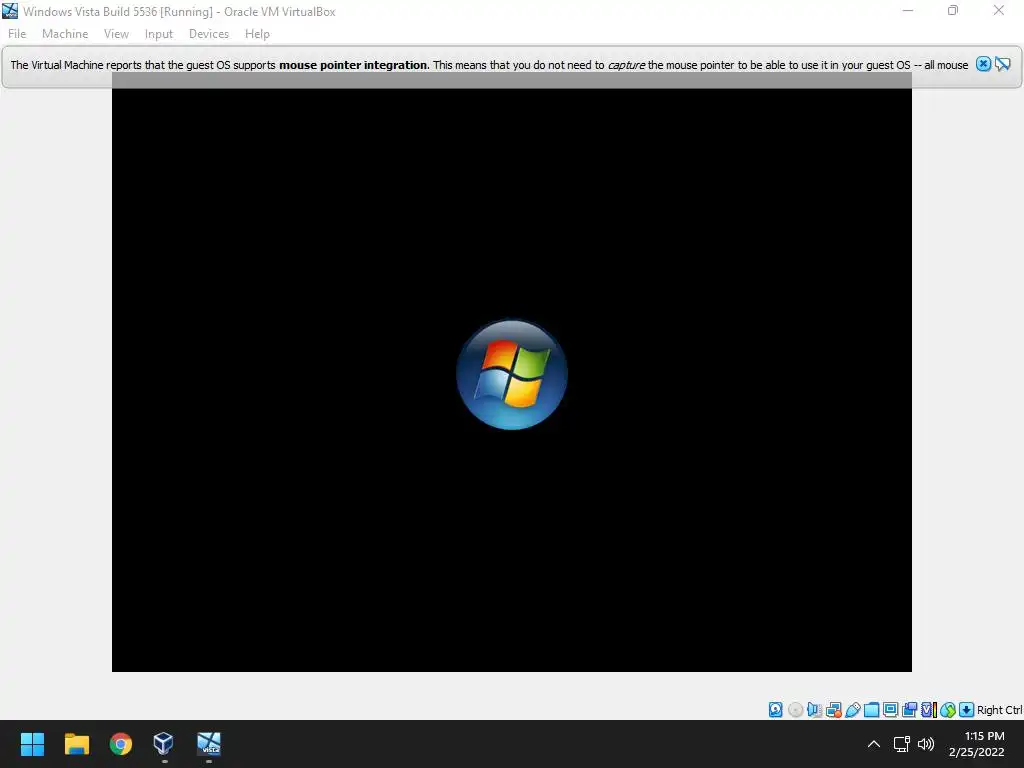Click the audio status indicator
1024x768 pixels.
[x=814, y=710]
